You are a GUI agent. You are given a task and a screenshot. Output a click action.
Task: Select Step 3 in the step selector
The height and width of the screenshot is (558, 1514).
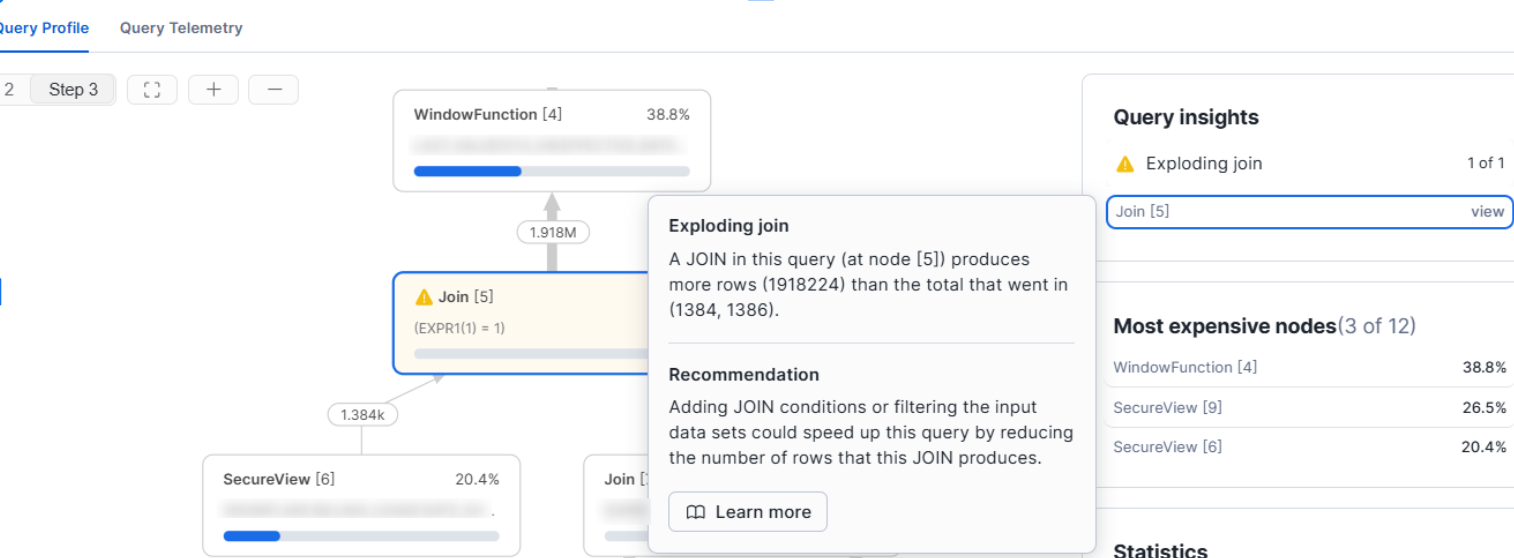click(74, 90)
